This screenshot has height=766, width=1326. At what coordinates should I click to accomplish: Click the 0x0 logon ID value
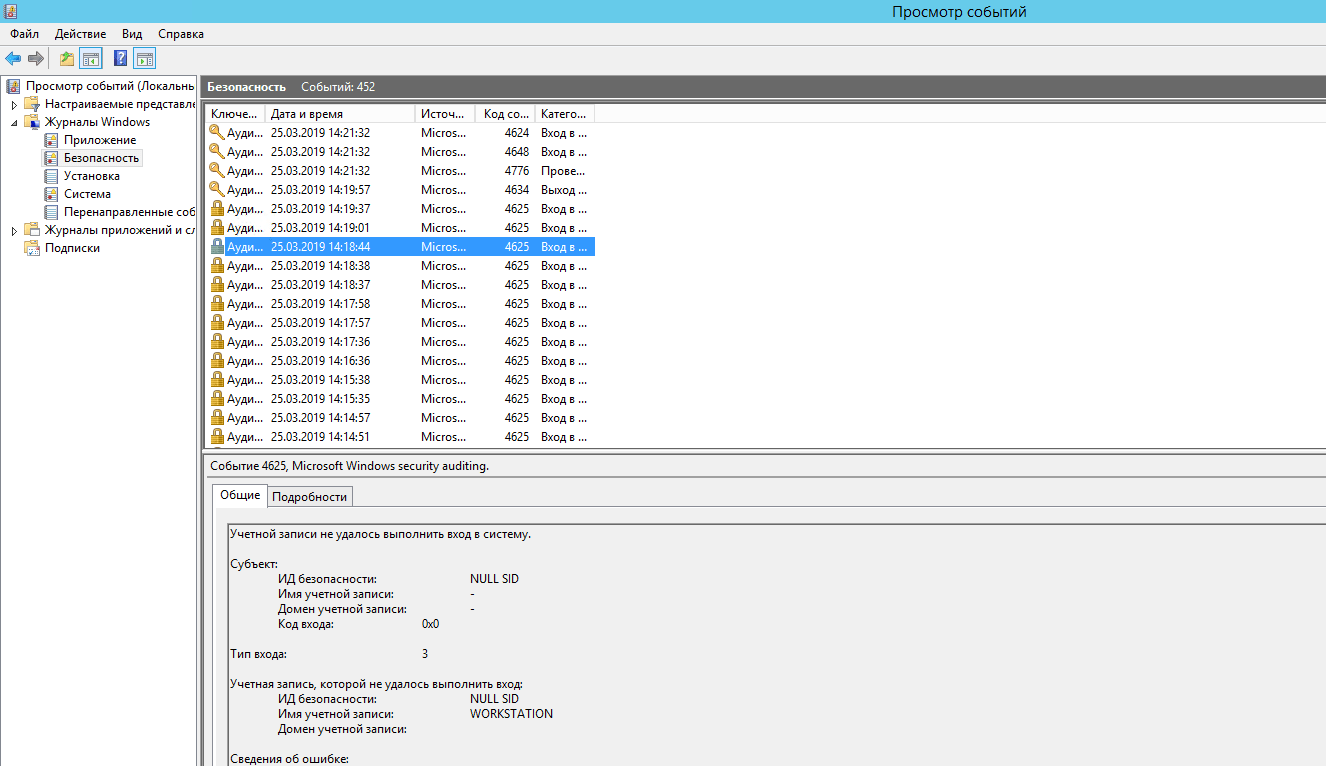430,624
